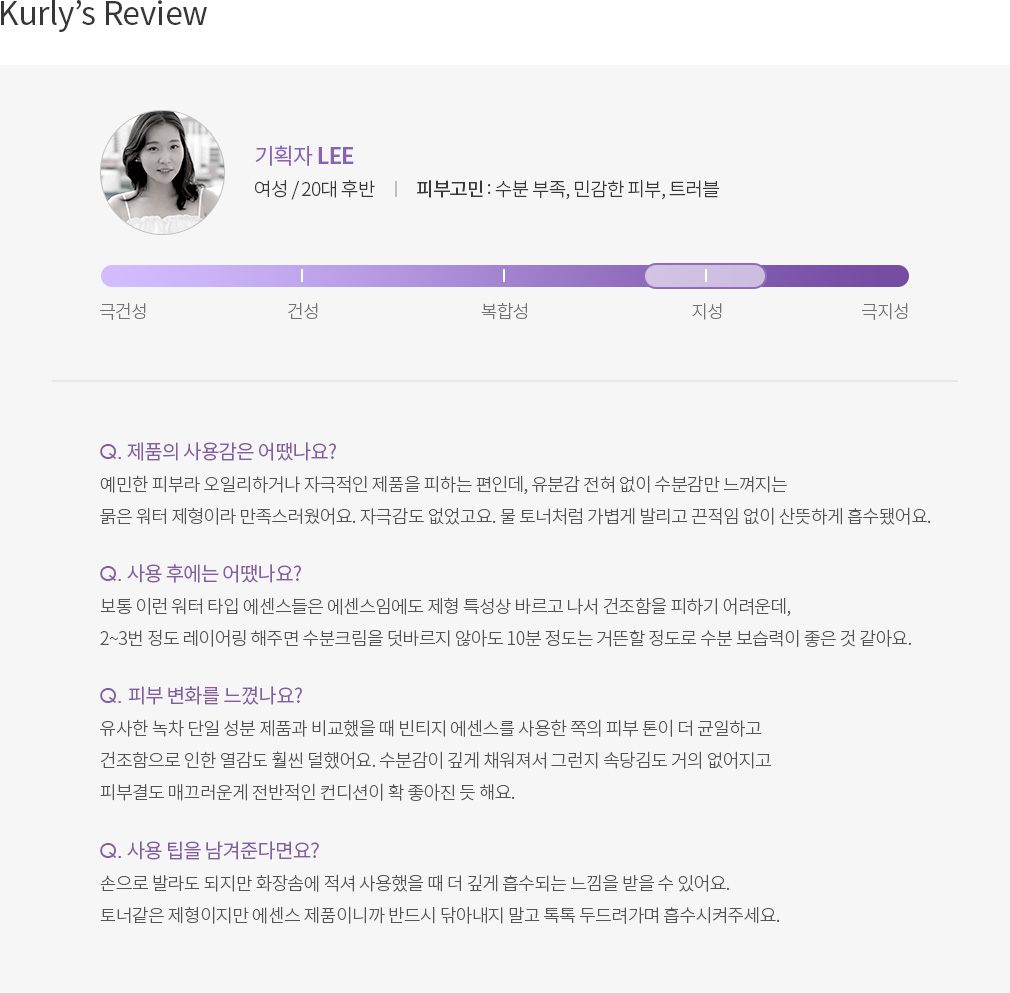Click the 피부고민 skin concerns text
The image size is (1010, 993).
click(567, 189)
